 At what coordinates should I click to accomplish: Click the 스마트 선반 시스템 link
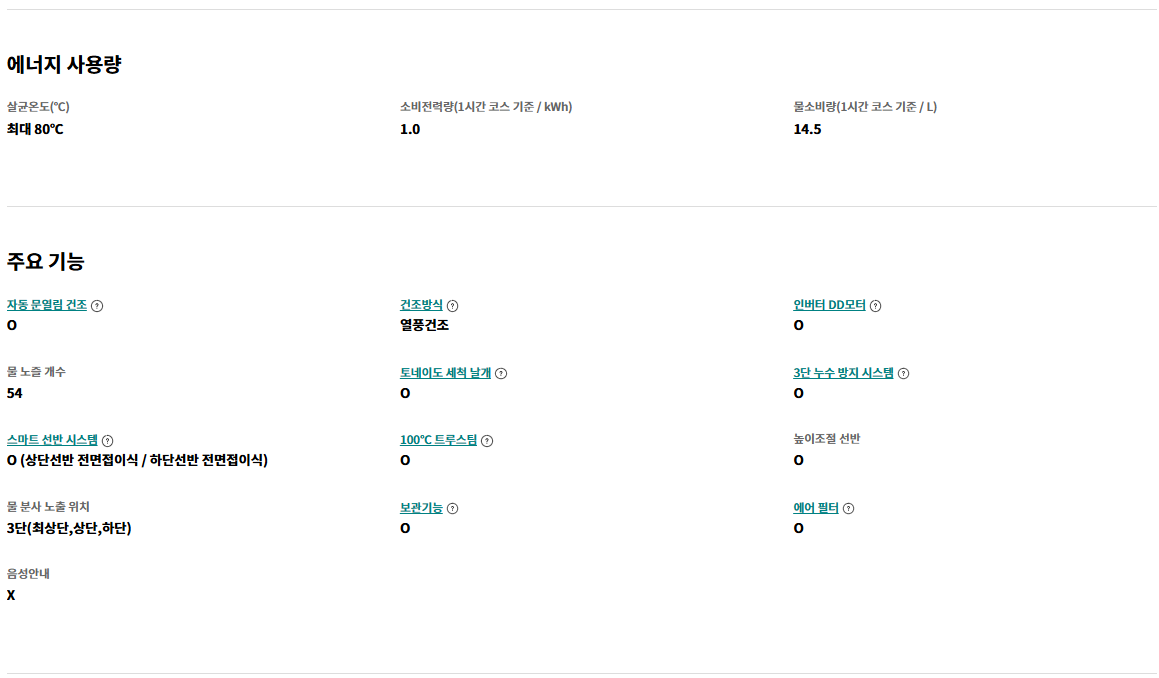(x=52, y=440)
